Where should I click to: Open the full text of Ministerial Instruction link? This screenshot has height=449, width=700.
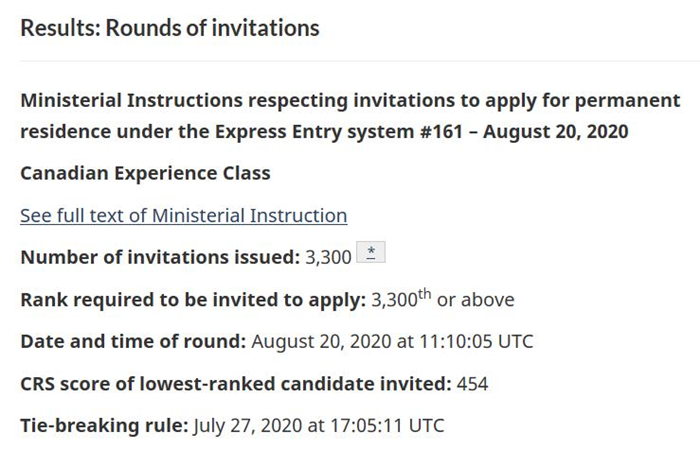(x=183, y=215)
